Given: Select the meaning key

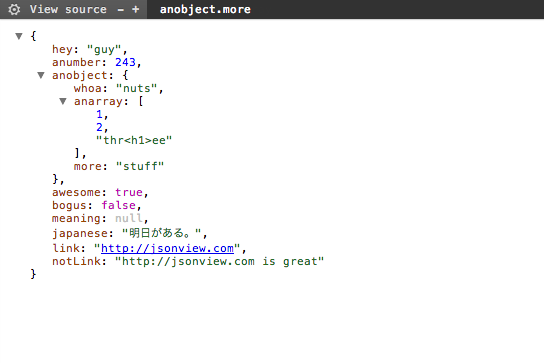Looking at the screenshot, I should click(x=76, y=218).
